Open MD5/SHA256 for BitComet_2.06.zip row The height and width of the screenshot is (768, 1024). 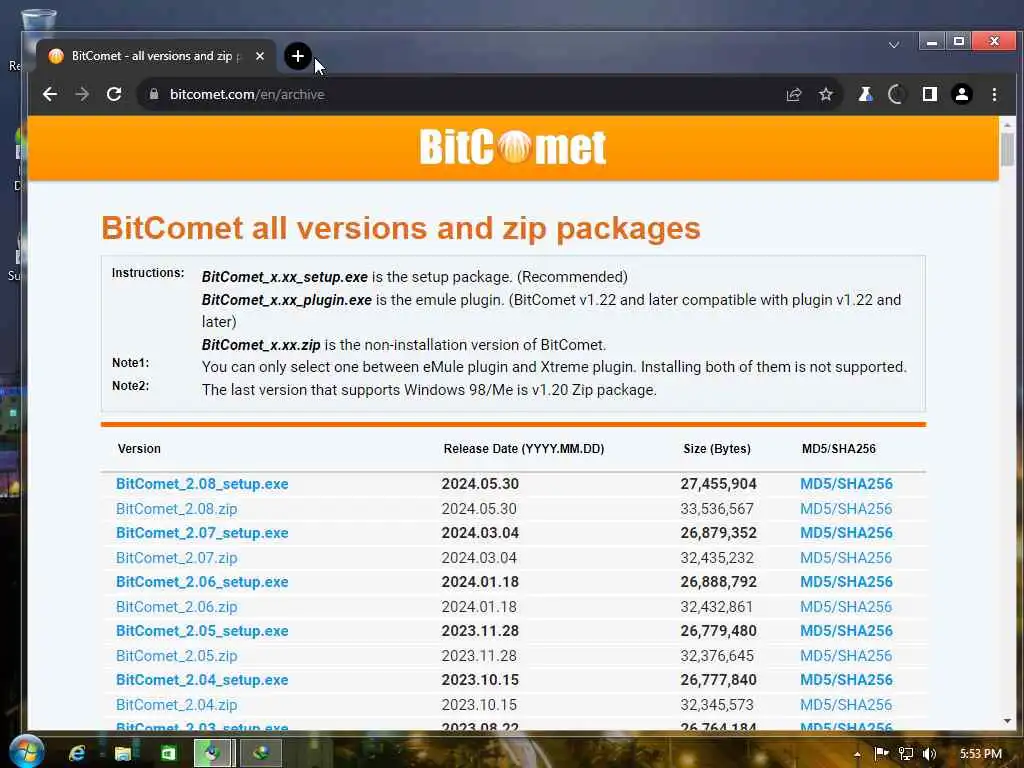tap(846, 607)
